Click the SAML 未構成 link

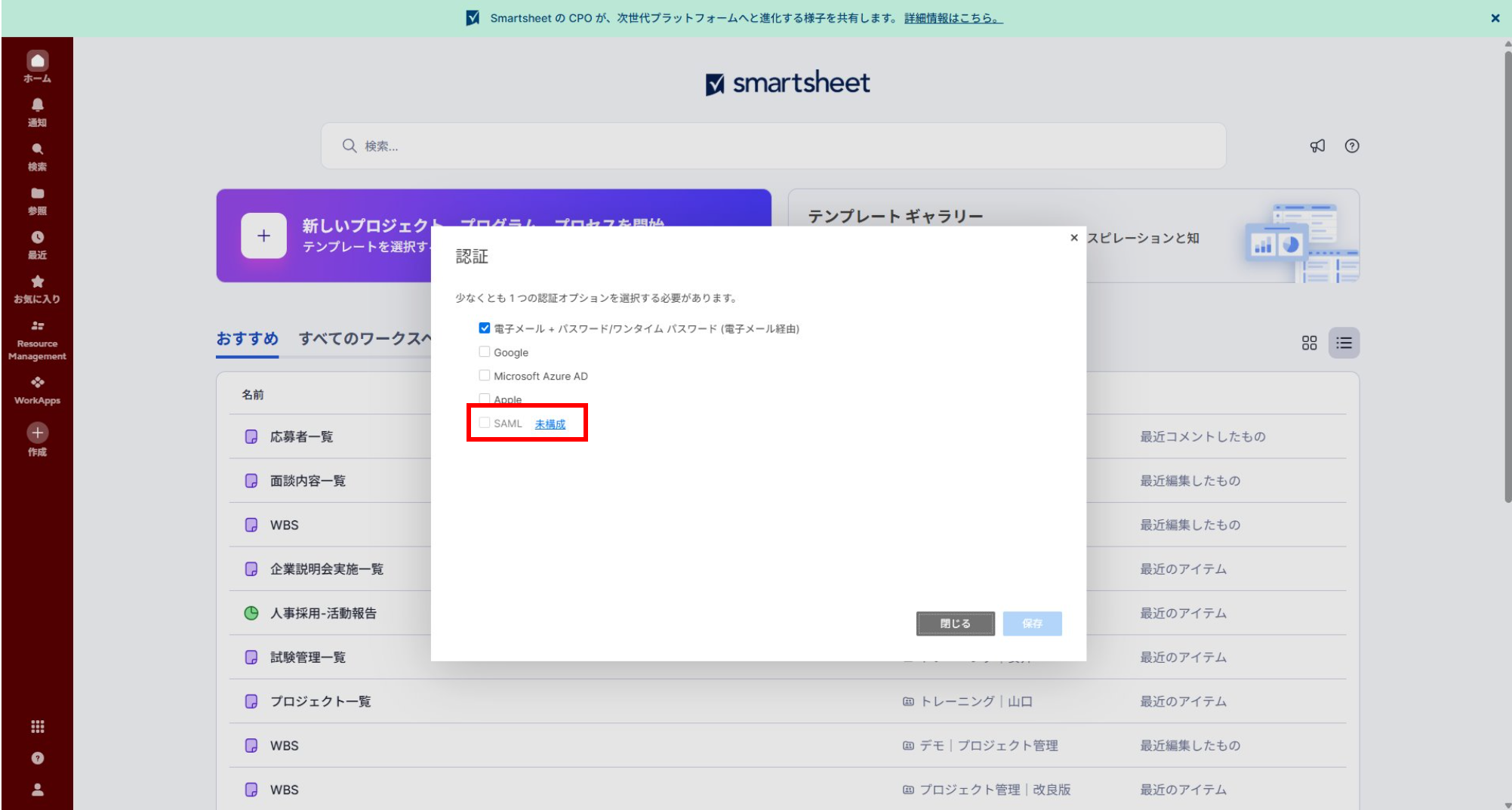[x=550, y=423]
